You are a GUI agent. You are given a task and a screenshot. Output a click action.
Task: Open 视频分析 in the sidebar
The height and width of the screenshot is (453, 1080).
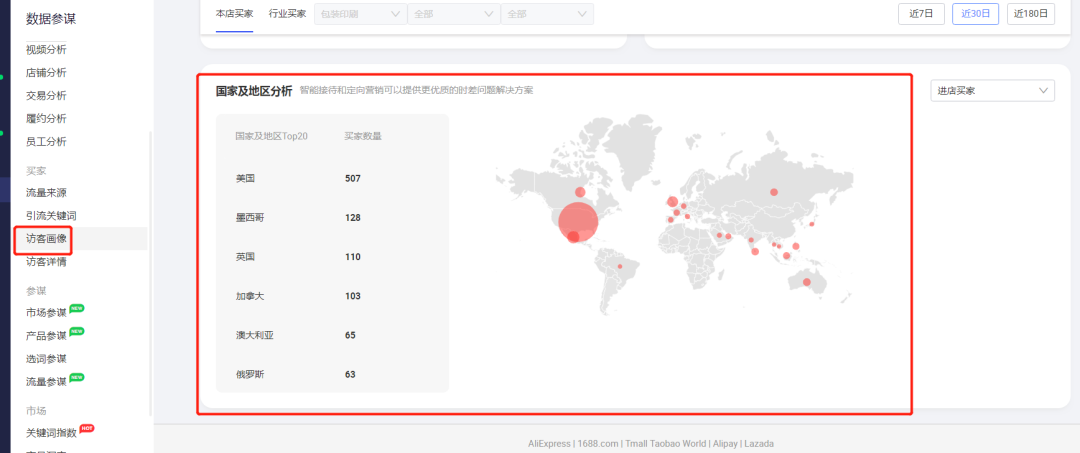[46, 50]
